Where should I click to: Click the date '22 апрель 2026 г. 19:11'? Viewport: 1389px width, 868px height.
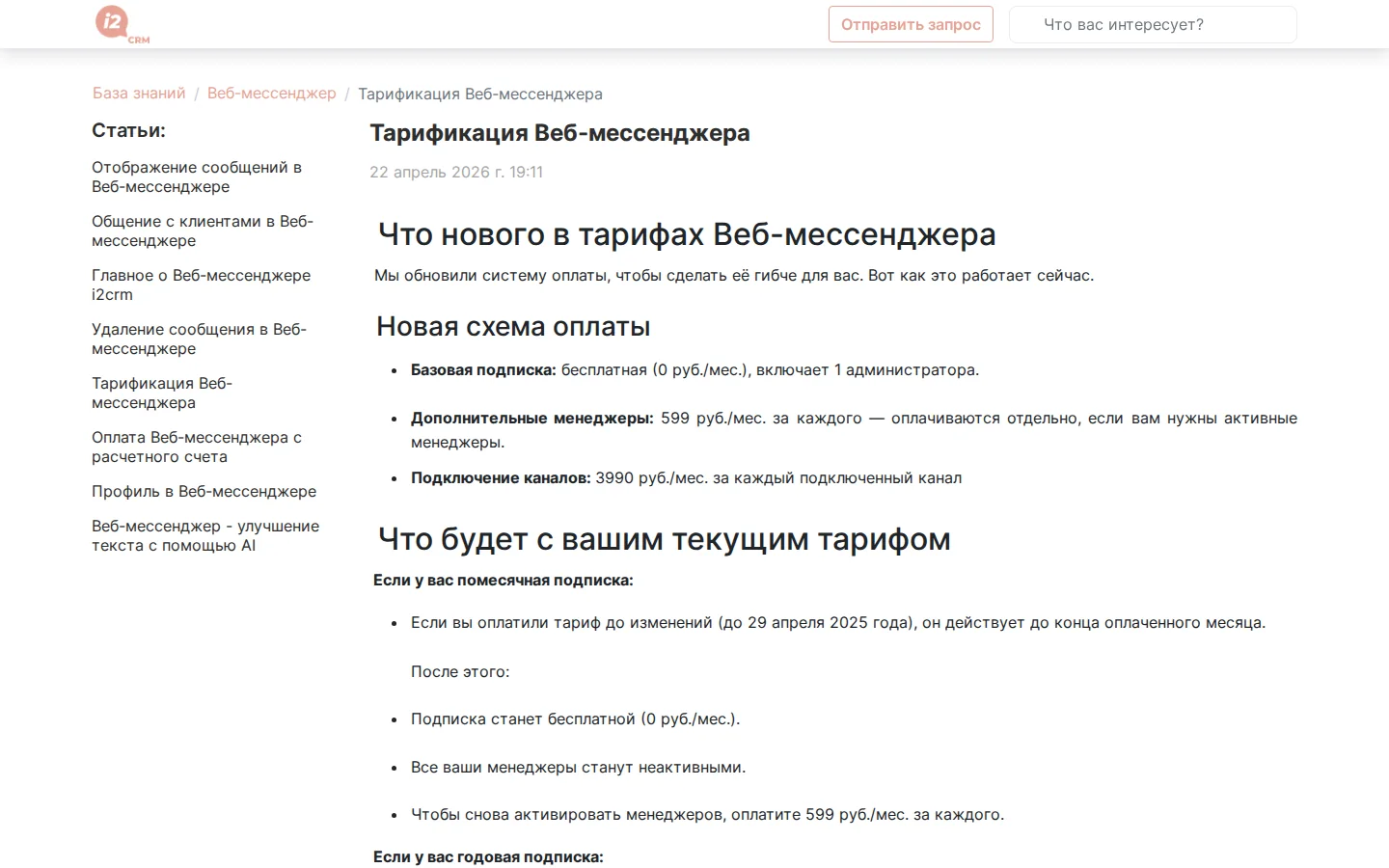point(456,172)
